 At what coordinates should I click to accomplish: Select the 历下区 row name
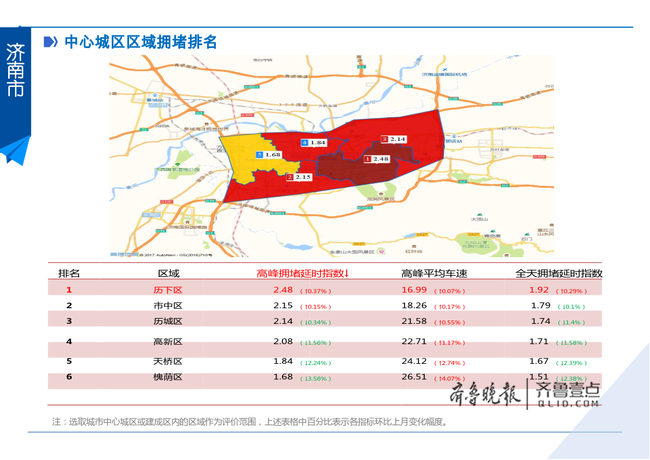(x=168, y=290)
